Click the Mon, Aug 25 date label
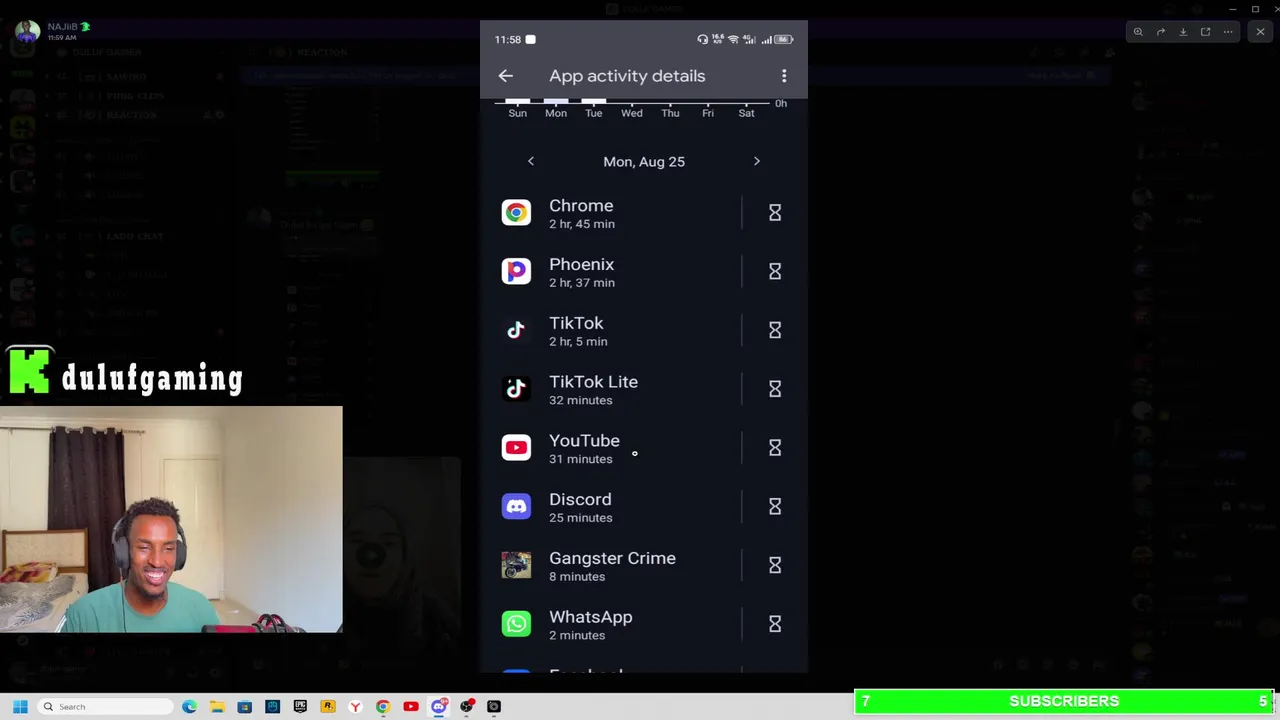Image resolution: width=1280 pixels, height=720 pixels. point(644,161)
